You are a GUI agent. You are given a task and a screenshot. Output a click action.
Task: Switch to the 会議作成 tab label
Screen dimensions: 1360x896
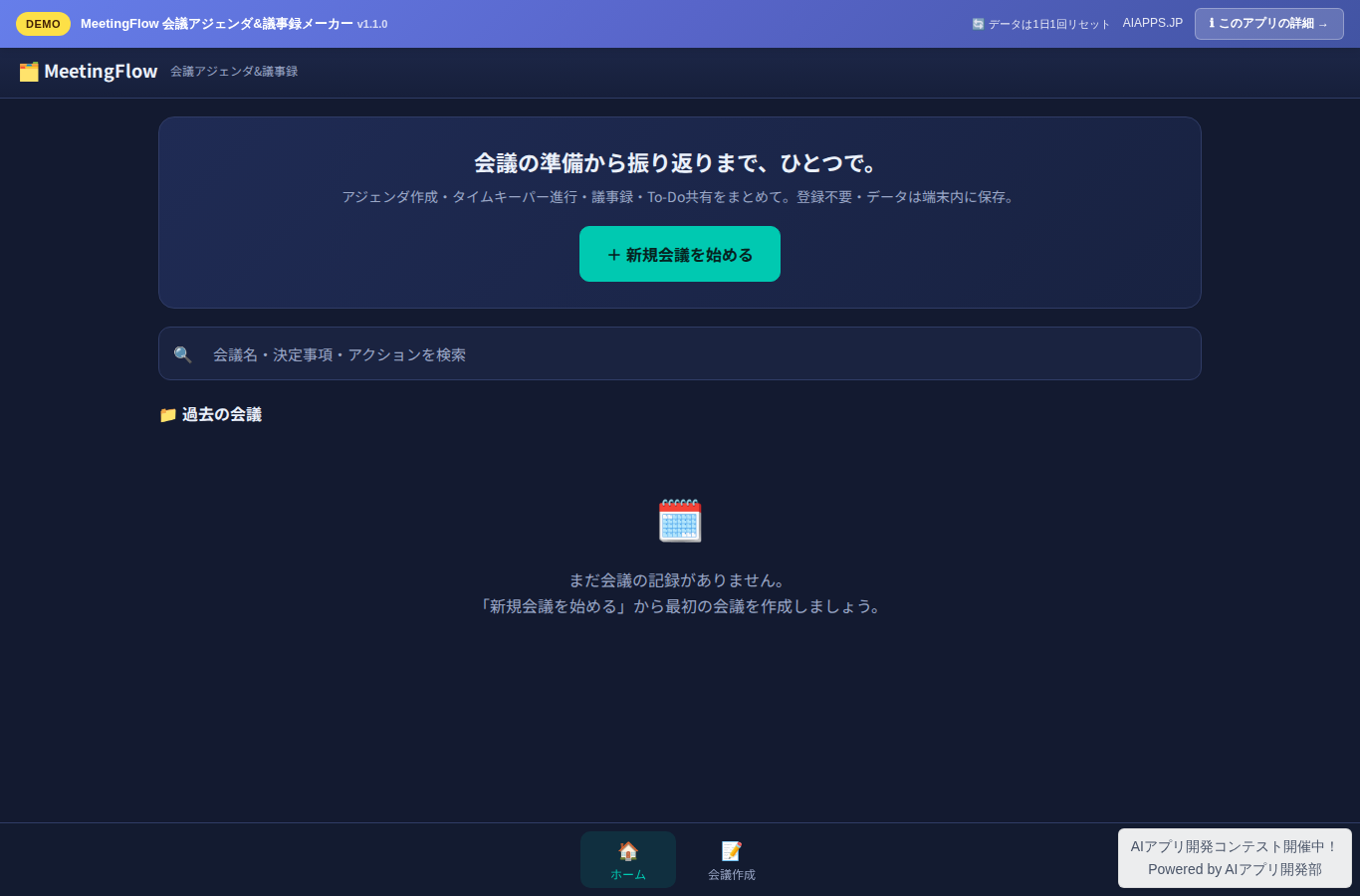(x=732, y=875)
